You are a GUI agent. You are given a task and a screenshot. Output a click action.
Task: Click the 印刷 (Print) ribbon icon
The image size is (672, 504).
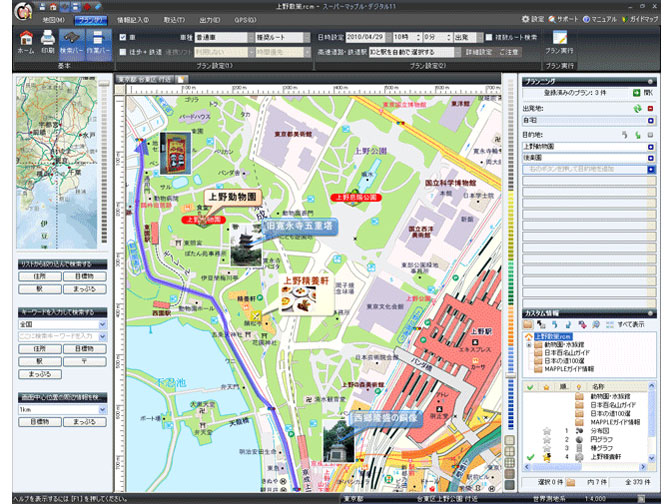coord(48,42)
